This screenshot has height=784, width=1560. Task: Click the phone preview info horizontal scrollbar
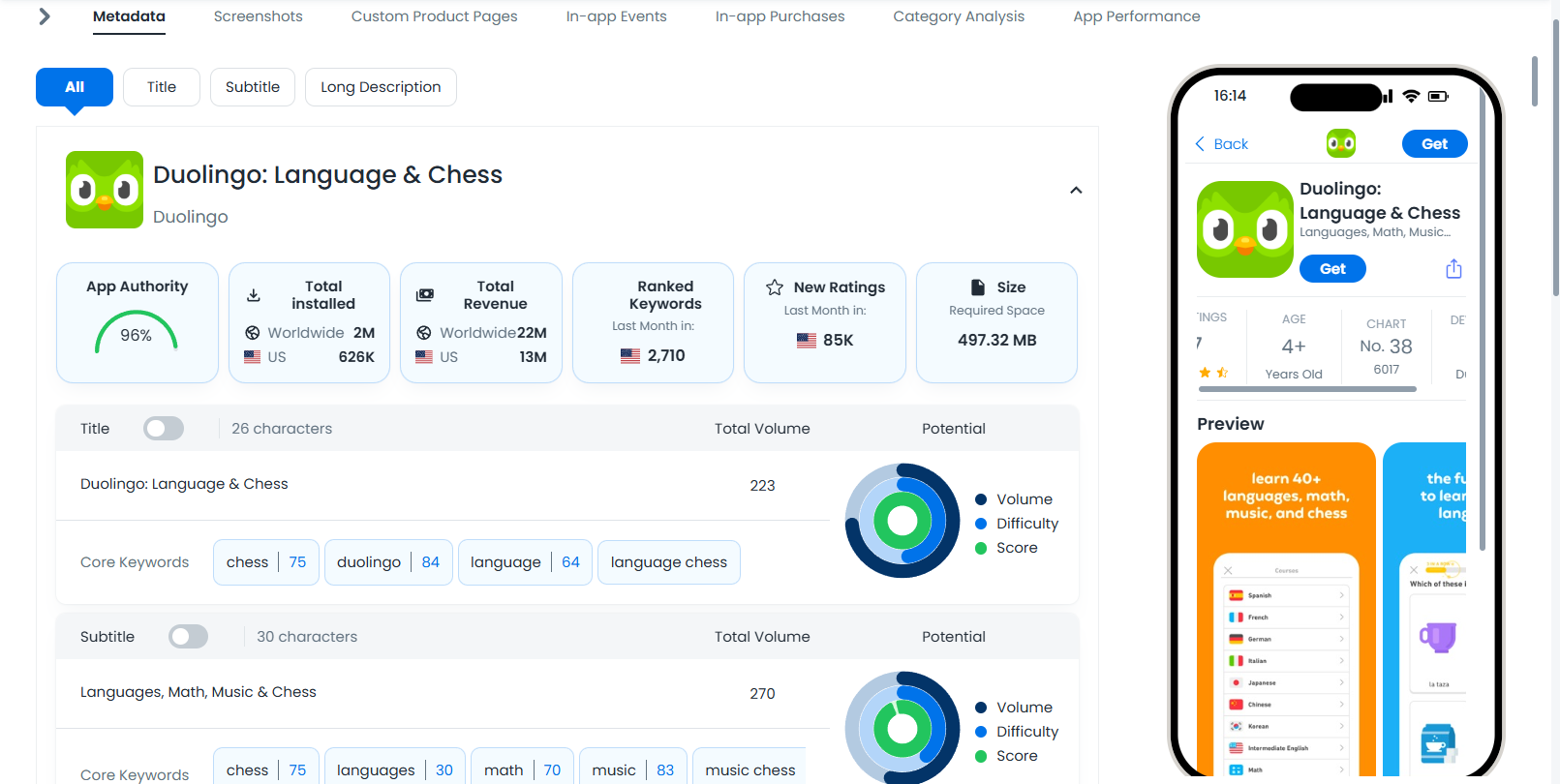1307,389
